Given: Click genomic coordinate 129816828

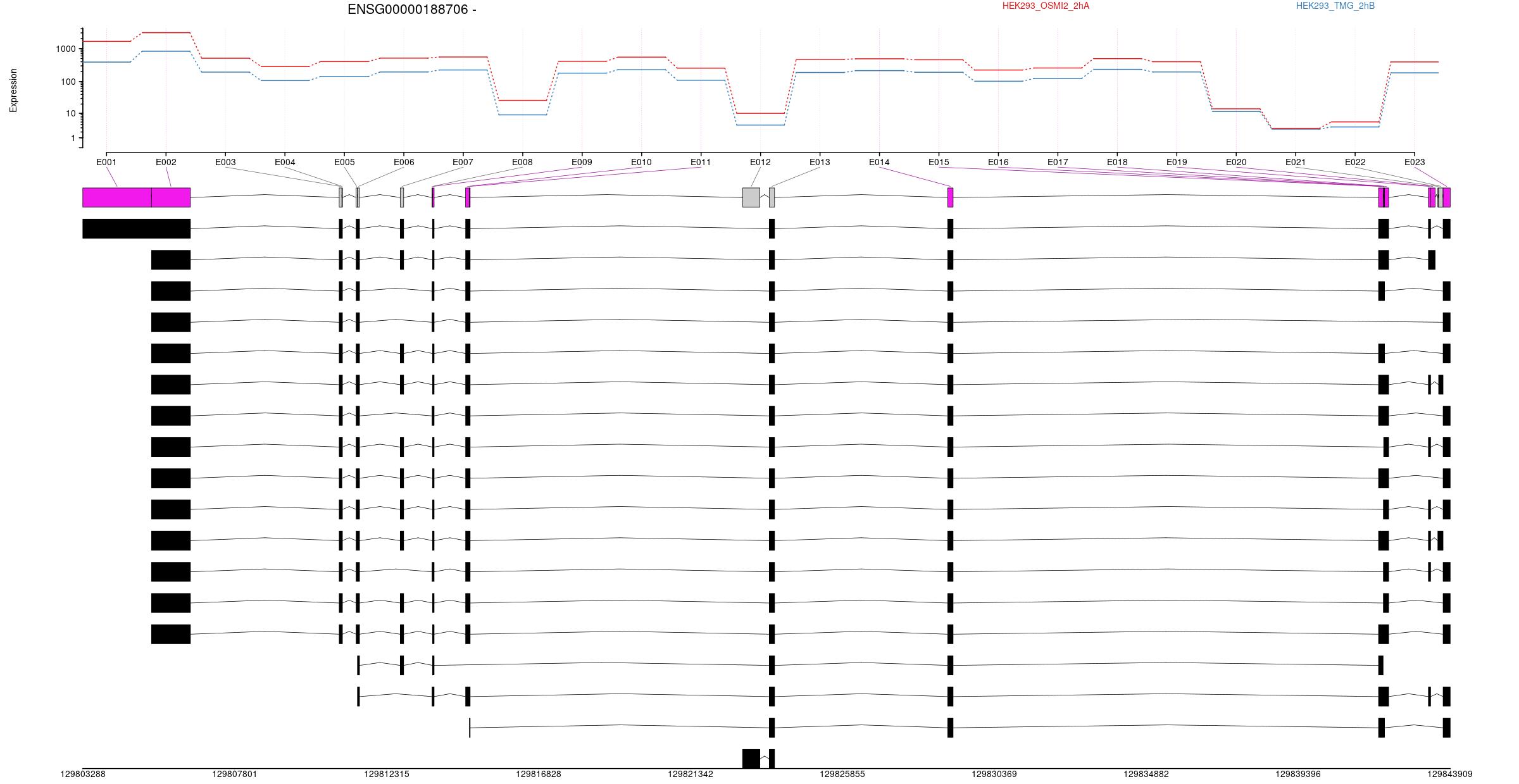Looking at the screenshot, I should 539,774.
